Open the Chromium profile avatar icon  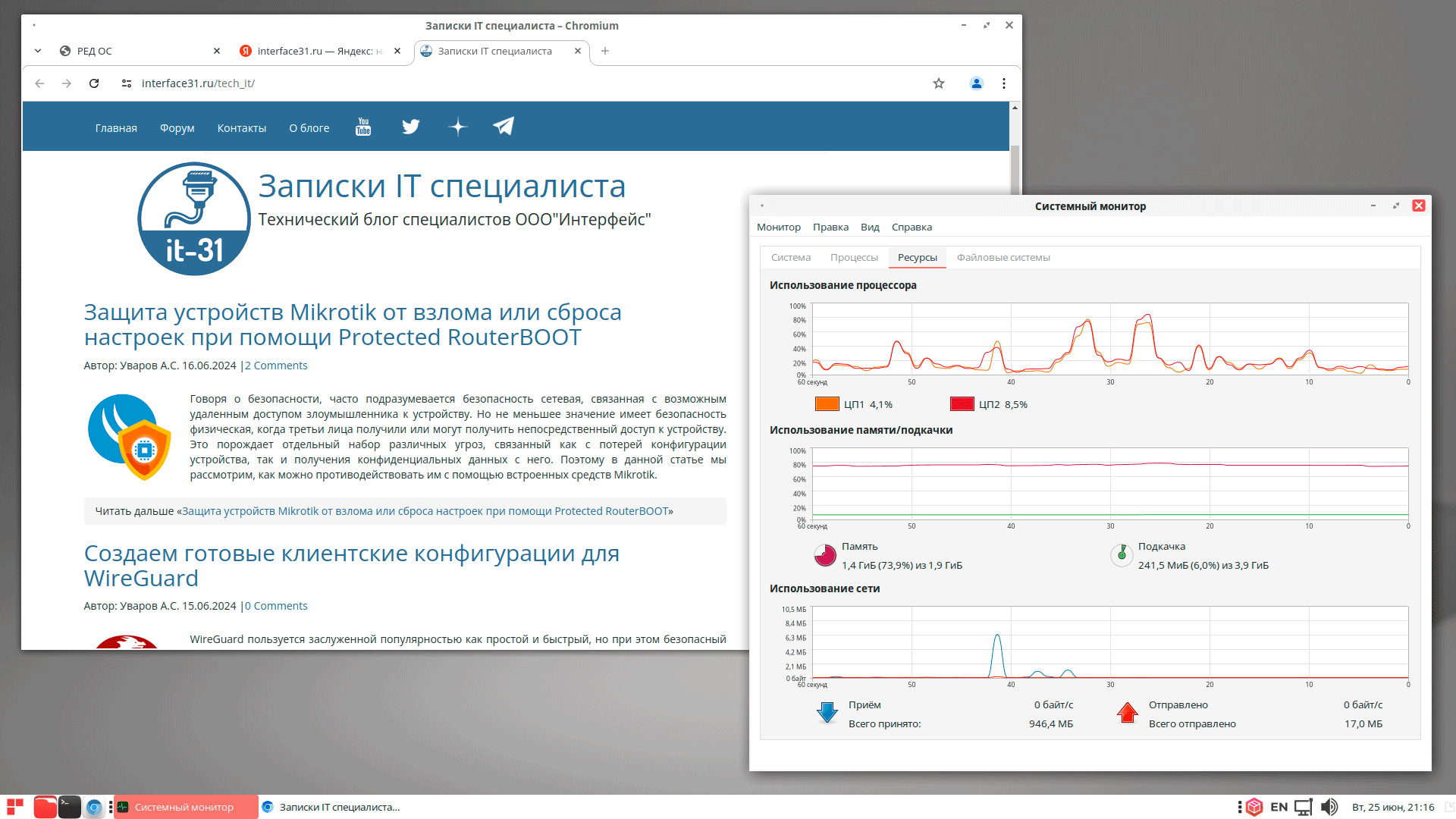(x=977, y=83)
